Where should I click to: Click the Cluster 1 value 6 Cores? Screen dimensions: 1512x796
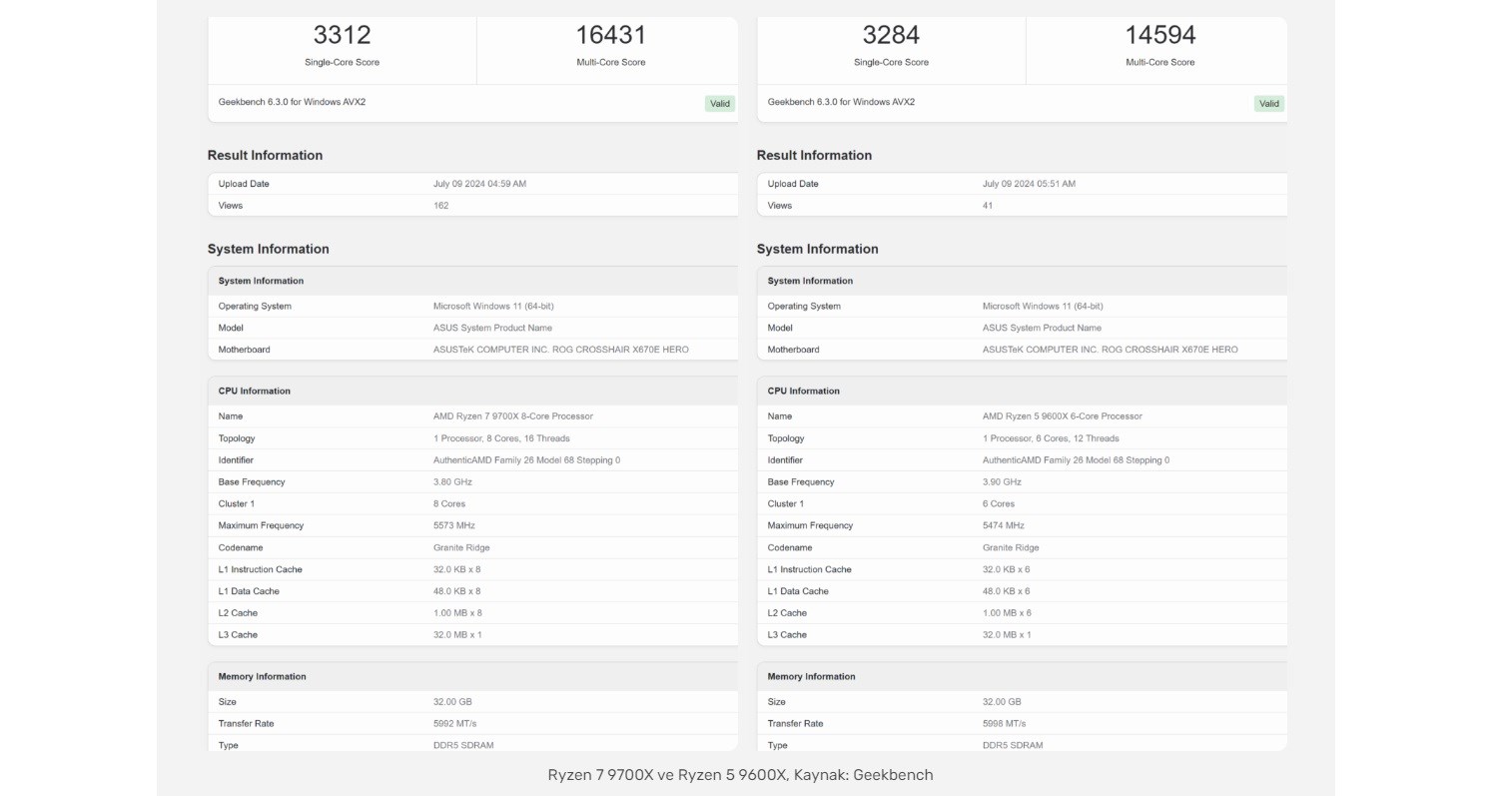[999, 504]
